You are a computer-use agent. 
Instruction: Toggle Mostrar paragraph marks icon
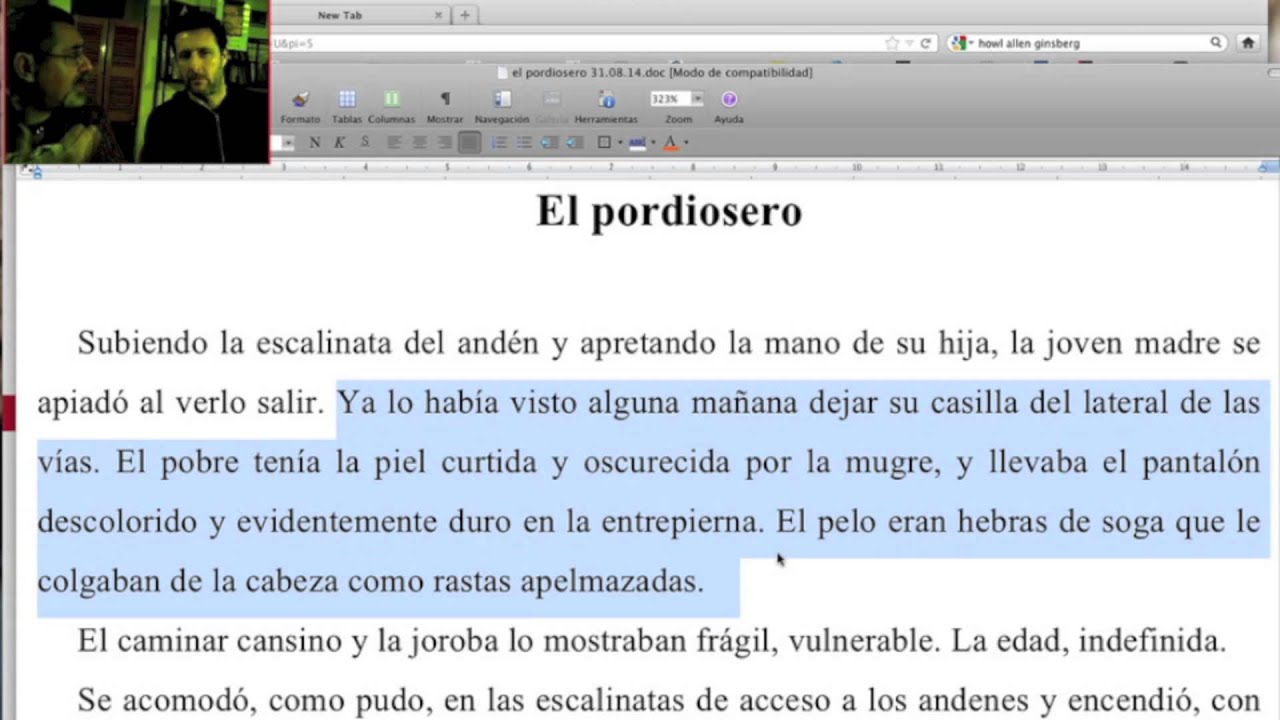(x=445, y=99)
